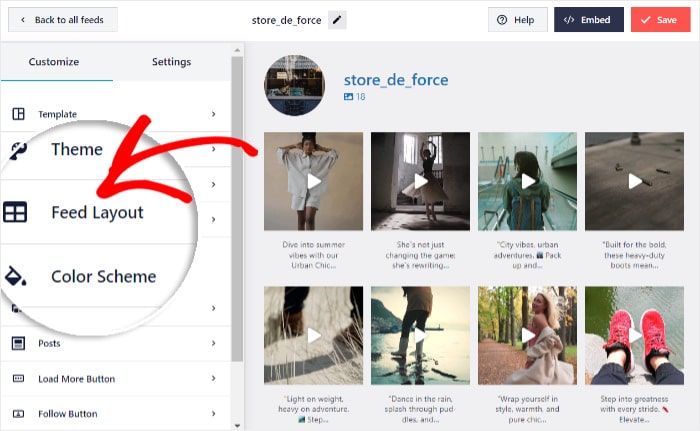The image size is (700, 431).
Task: Click the Posts icon in sidebar
Action: 18,343
